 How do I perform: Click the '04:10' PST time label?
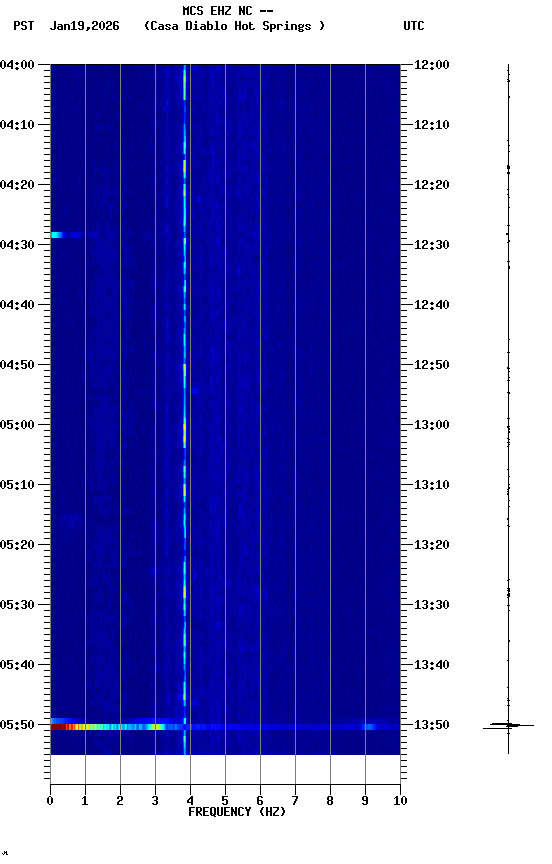17,125
